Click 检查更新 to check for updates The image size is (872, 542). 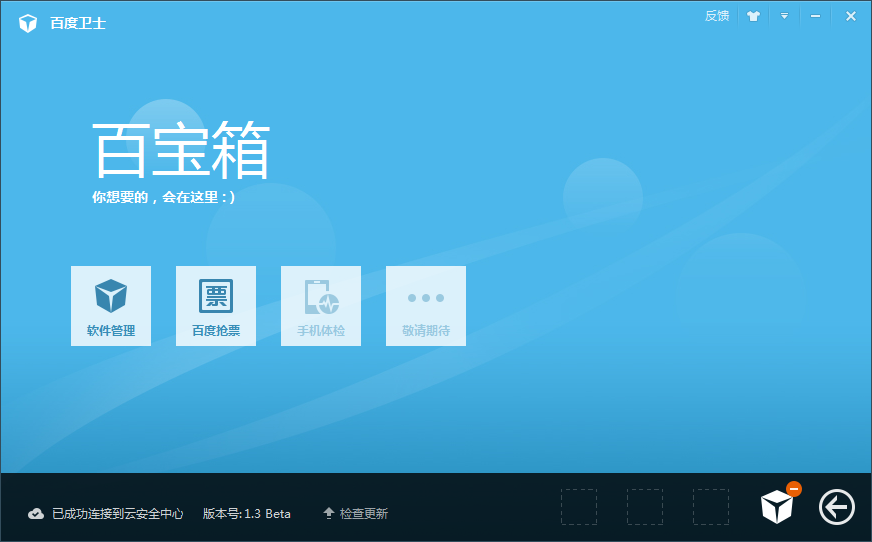coord(356,514)
